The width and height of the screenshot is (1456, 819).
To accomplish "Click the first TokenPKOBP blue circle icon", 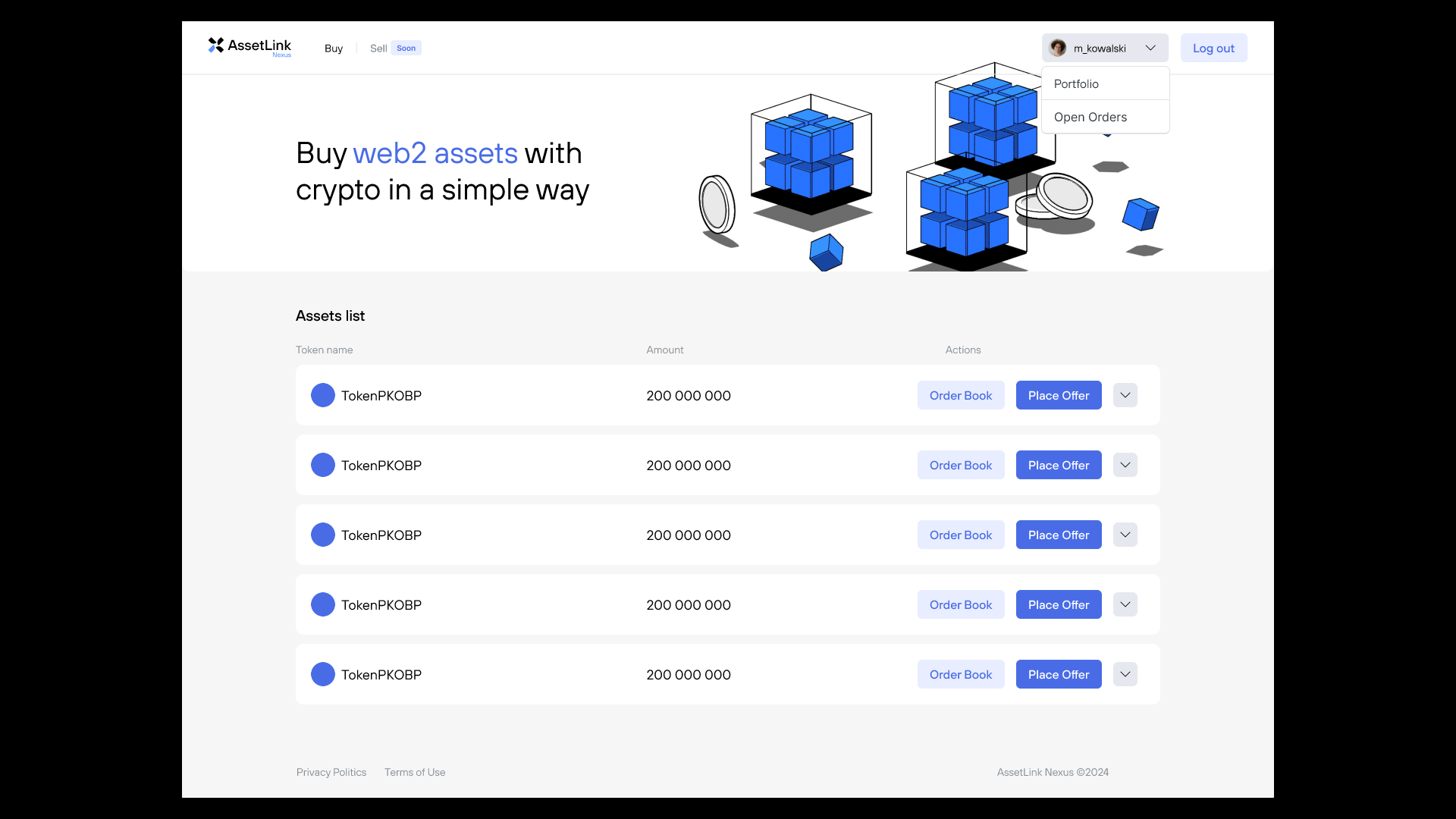I will tap(323, 395).
